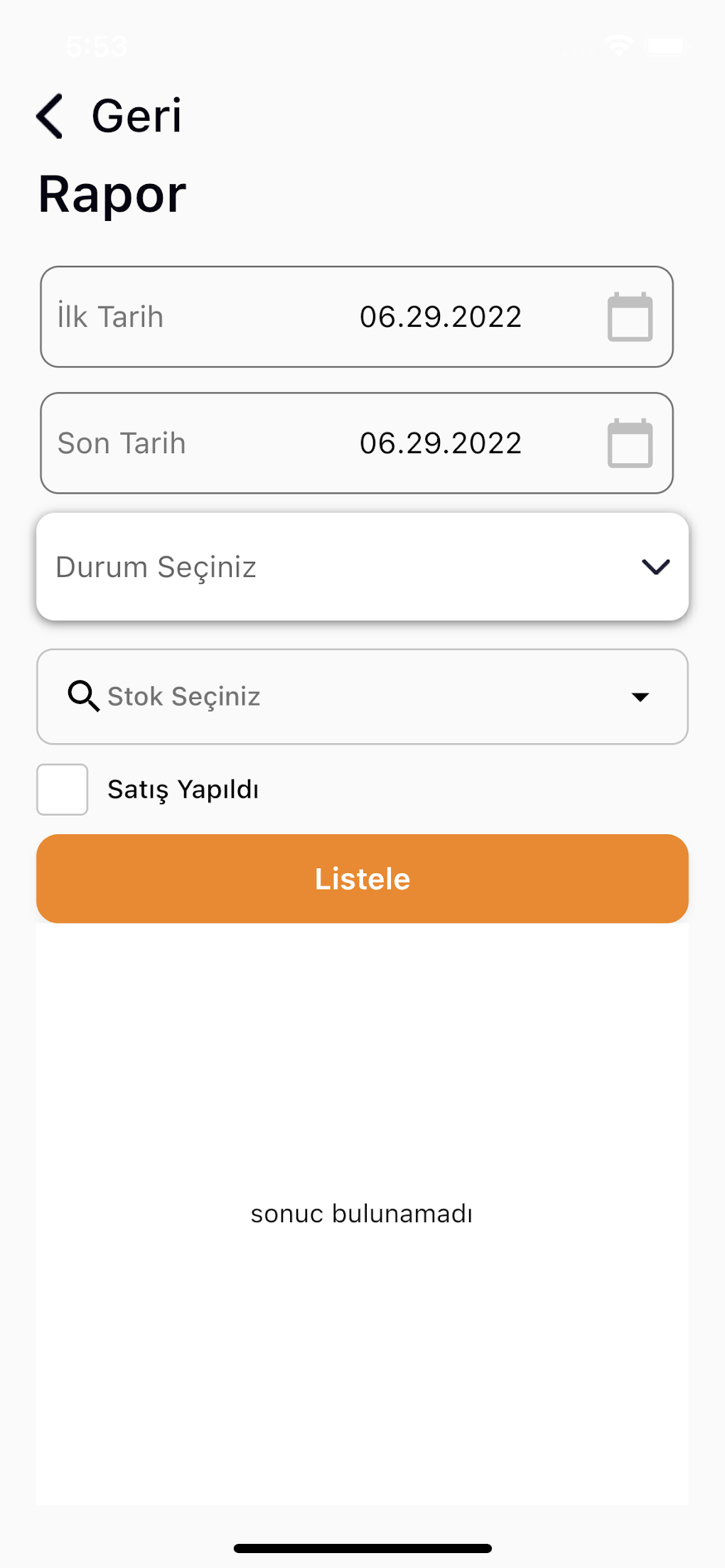Tap the back chevron arrow icon

(50, 116)
